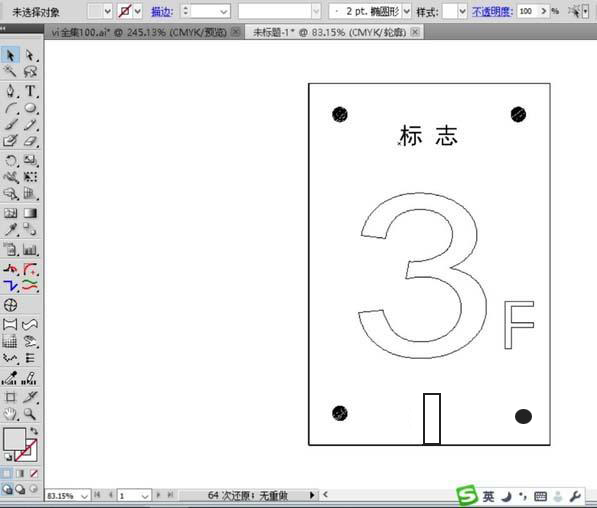Open the 描边 stroke panel link
Viewport: 597px width, 508px height.
(x=162, y=12)
